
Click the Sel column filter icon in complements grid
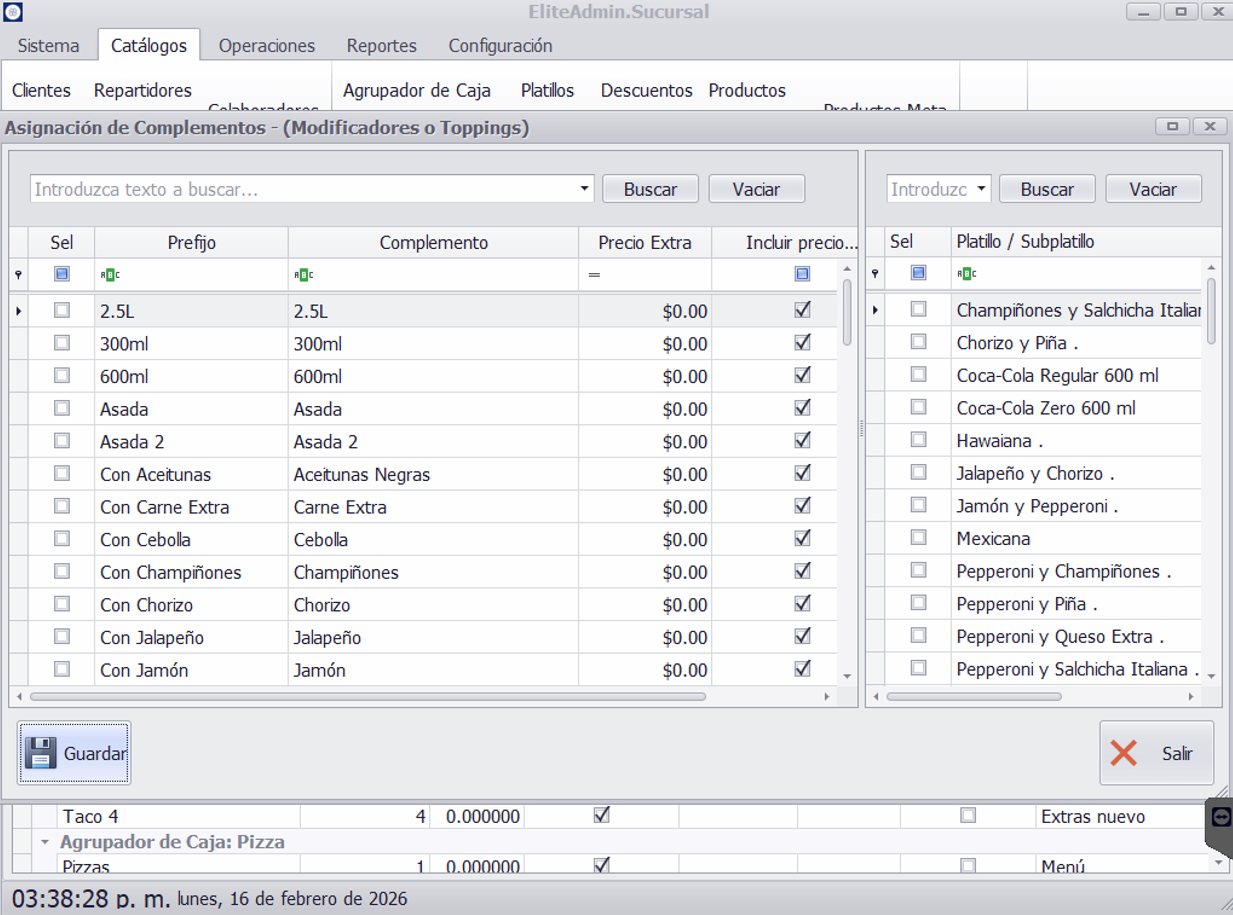coord(62,274)
